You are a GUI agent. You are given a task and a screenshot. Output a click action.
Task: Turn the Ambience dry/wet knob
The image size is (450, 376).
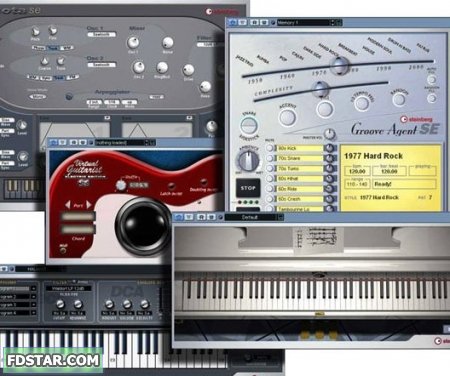point(248,160)
